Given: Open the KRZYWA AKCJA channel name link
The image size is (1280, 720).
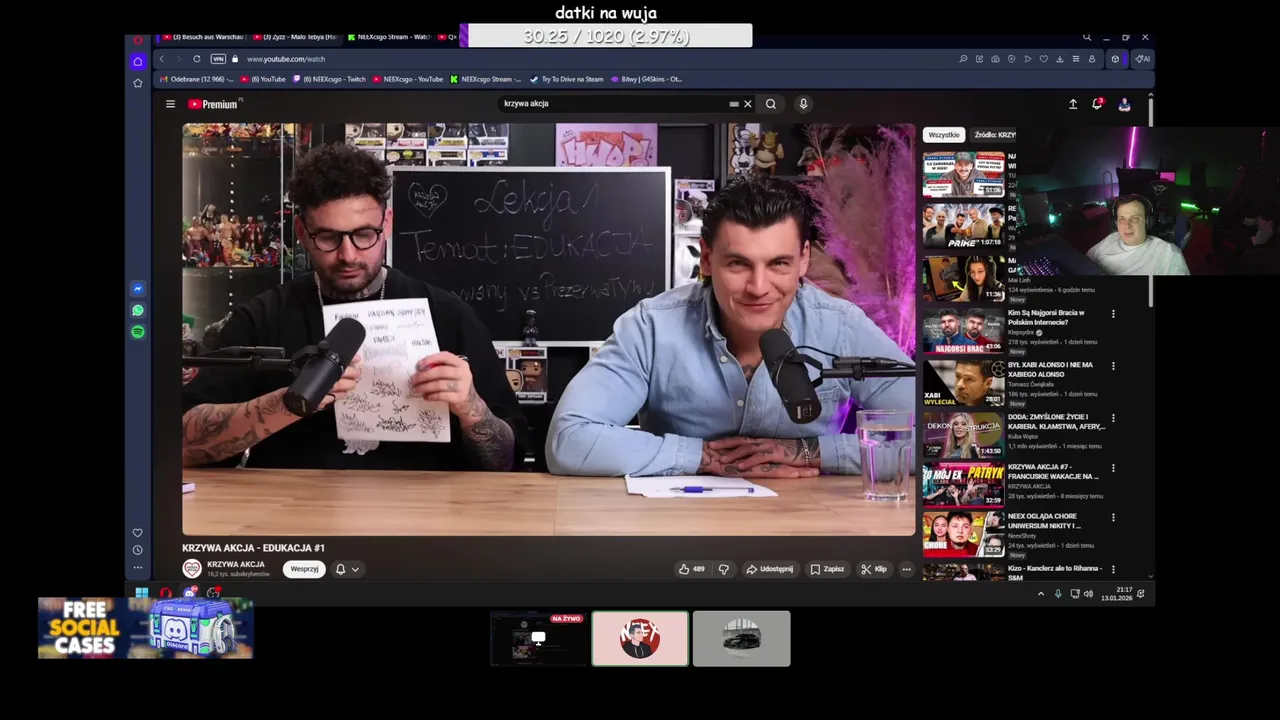Looking at the screenshot, I should tap(236, 565).
